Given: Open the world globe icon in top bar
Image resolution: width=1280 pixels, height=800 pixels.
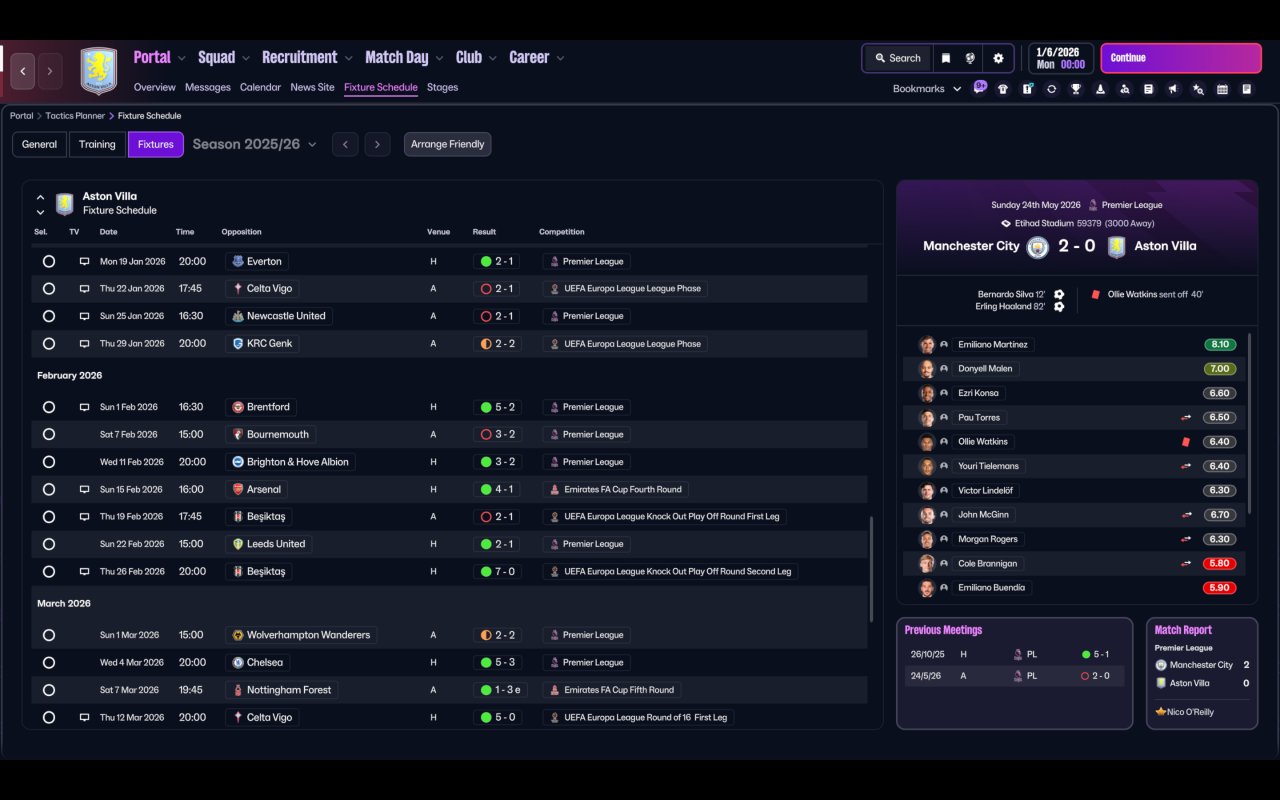Looking at the screenshot, I should click(x=970, y=58).
